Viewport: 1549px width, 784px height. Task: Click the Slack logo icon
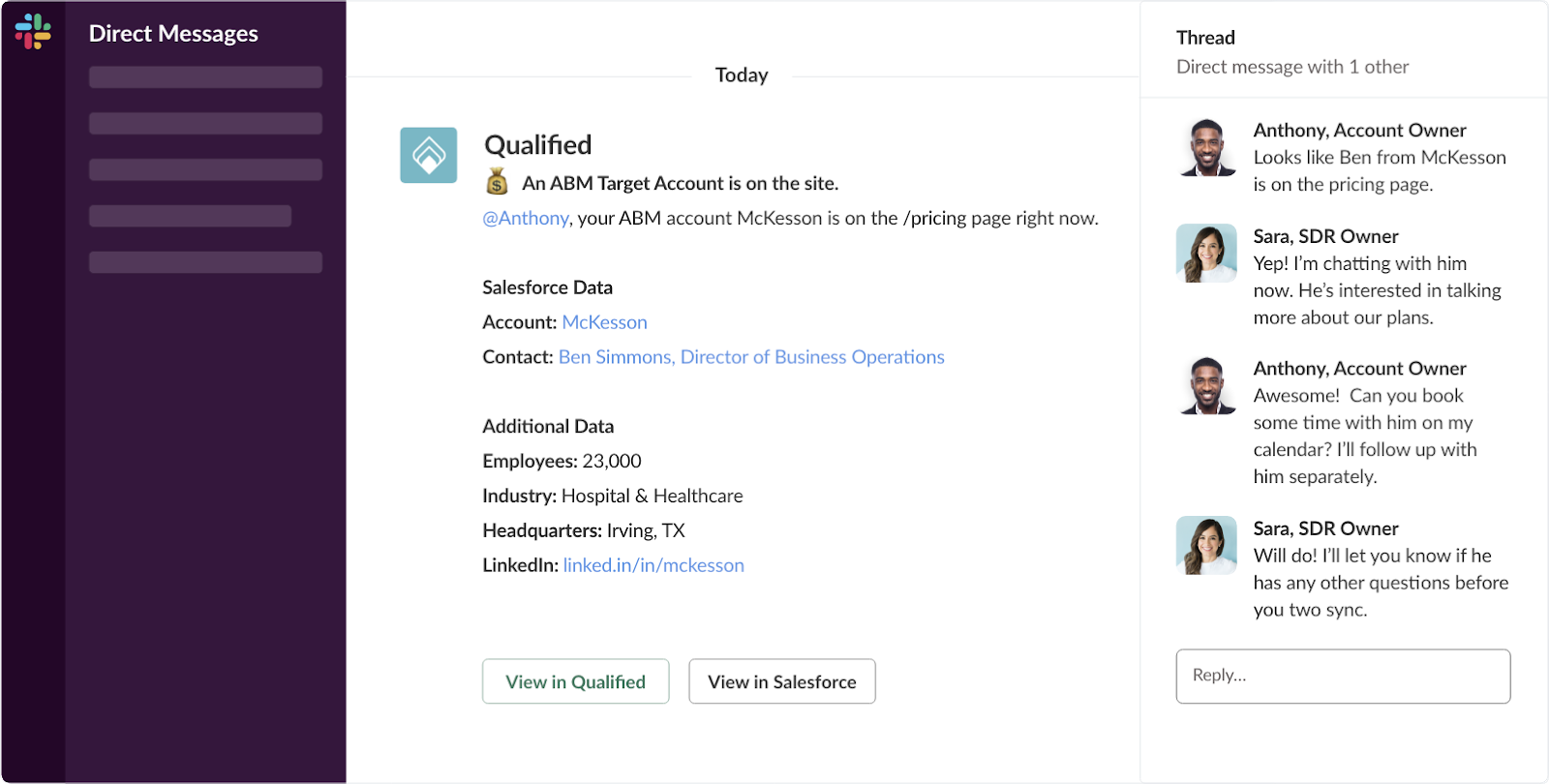point(33,31)
